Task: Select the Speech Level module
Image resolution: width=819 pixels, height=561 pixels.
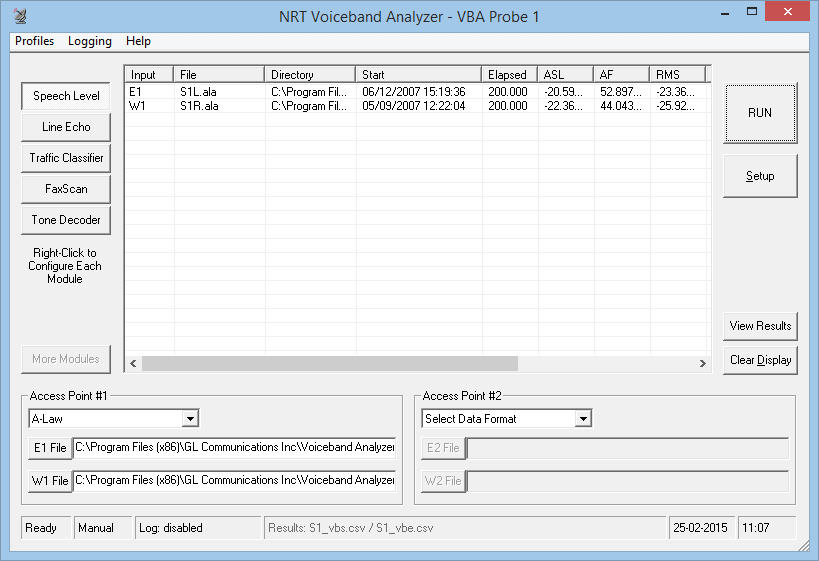Action: 66,96
